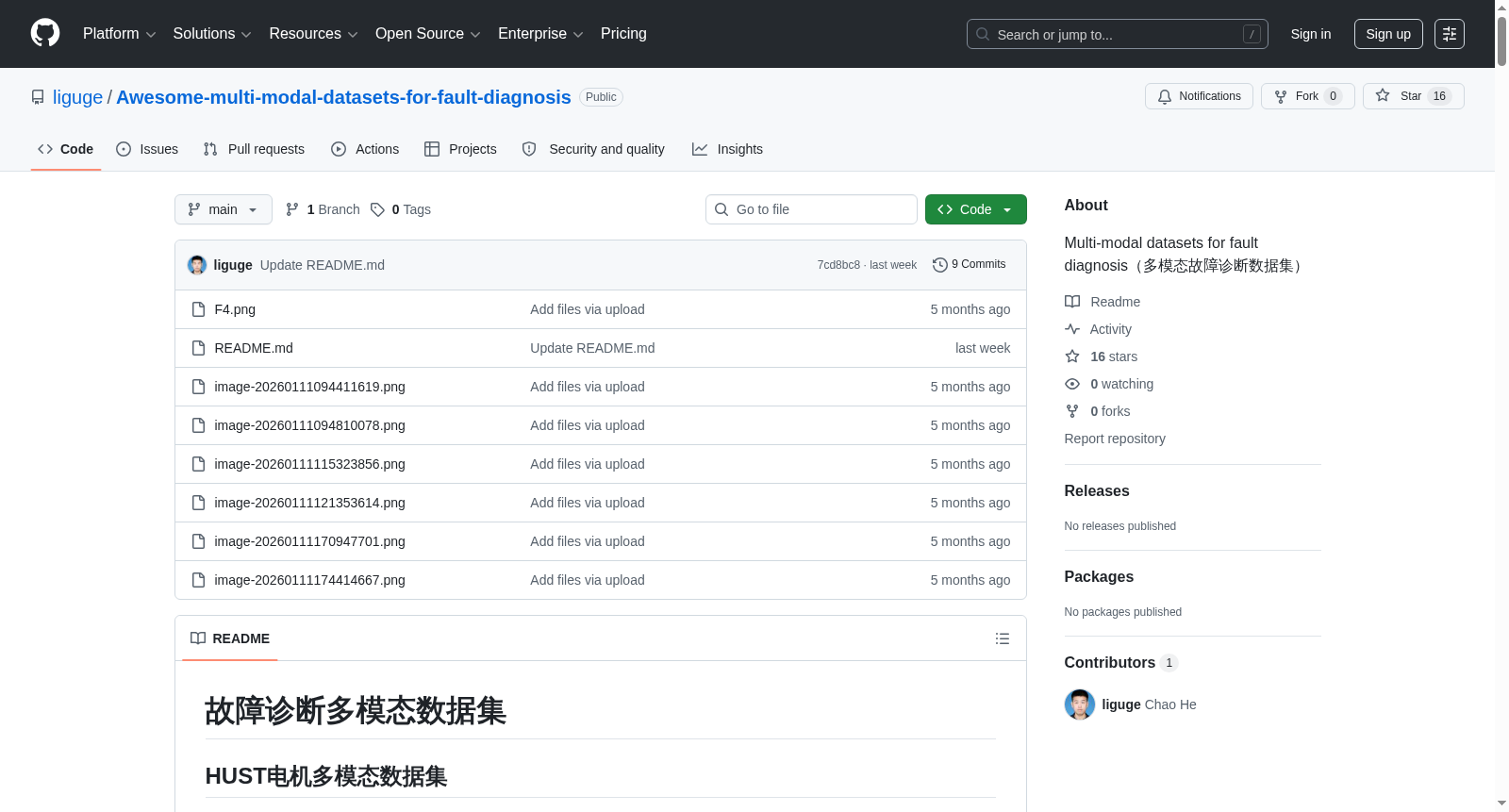Image resolution: width=1509 pixels, height=812 pixels.
Task: Open file README.md
Action: 254,348
